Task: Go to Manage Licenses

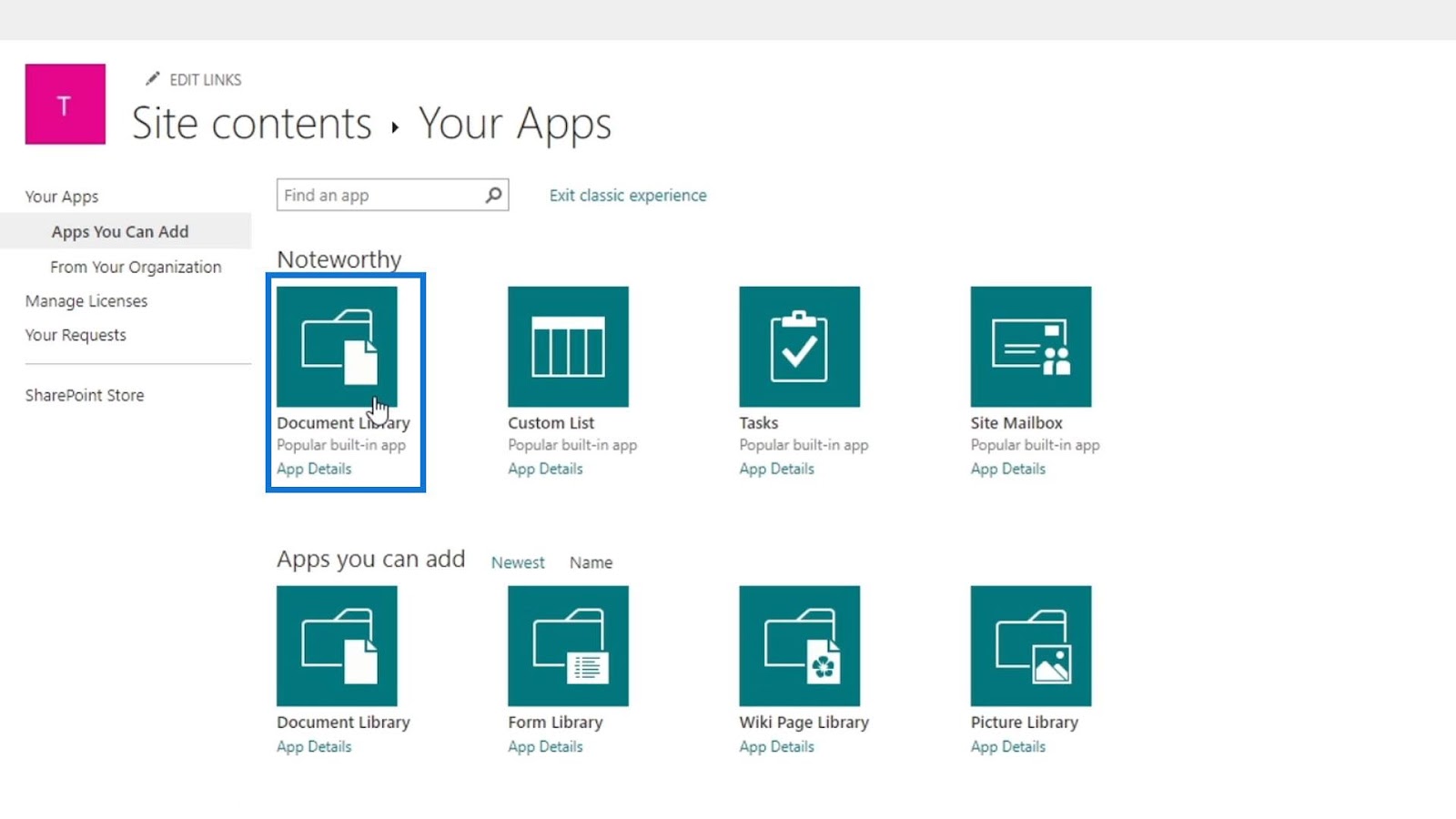Action: click(x=86, y=301)
